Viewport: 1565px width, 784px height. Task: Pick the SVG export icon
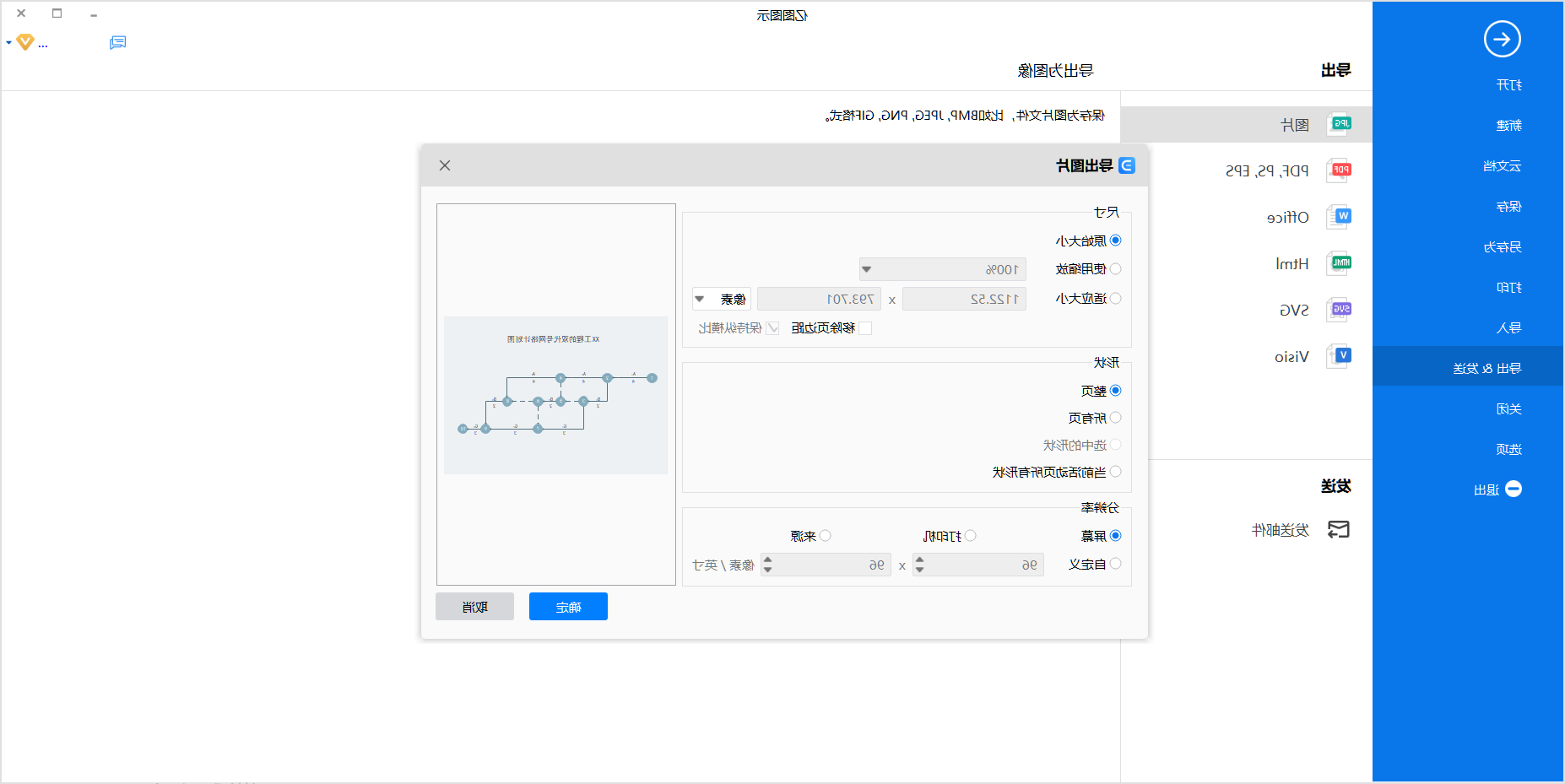pyautogui.click(x=1339, y=310)
